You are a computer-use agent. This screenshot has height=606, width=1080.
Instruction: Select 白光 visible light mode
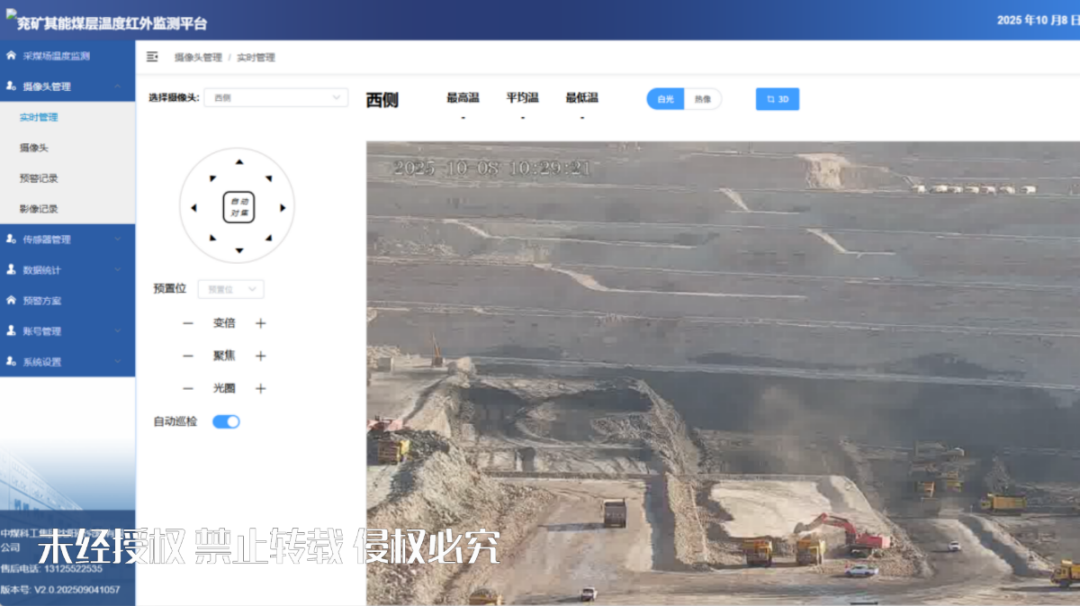pyautogui.click(x=665, y=99)
